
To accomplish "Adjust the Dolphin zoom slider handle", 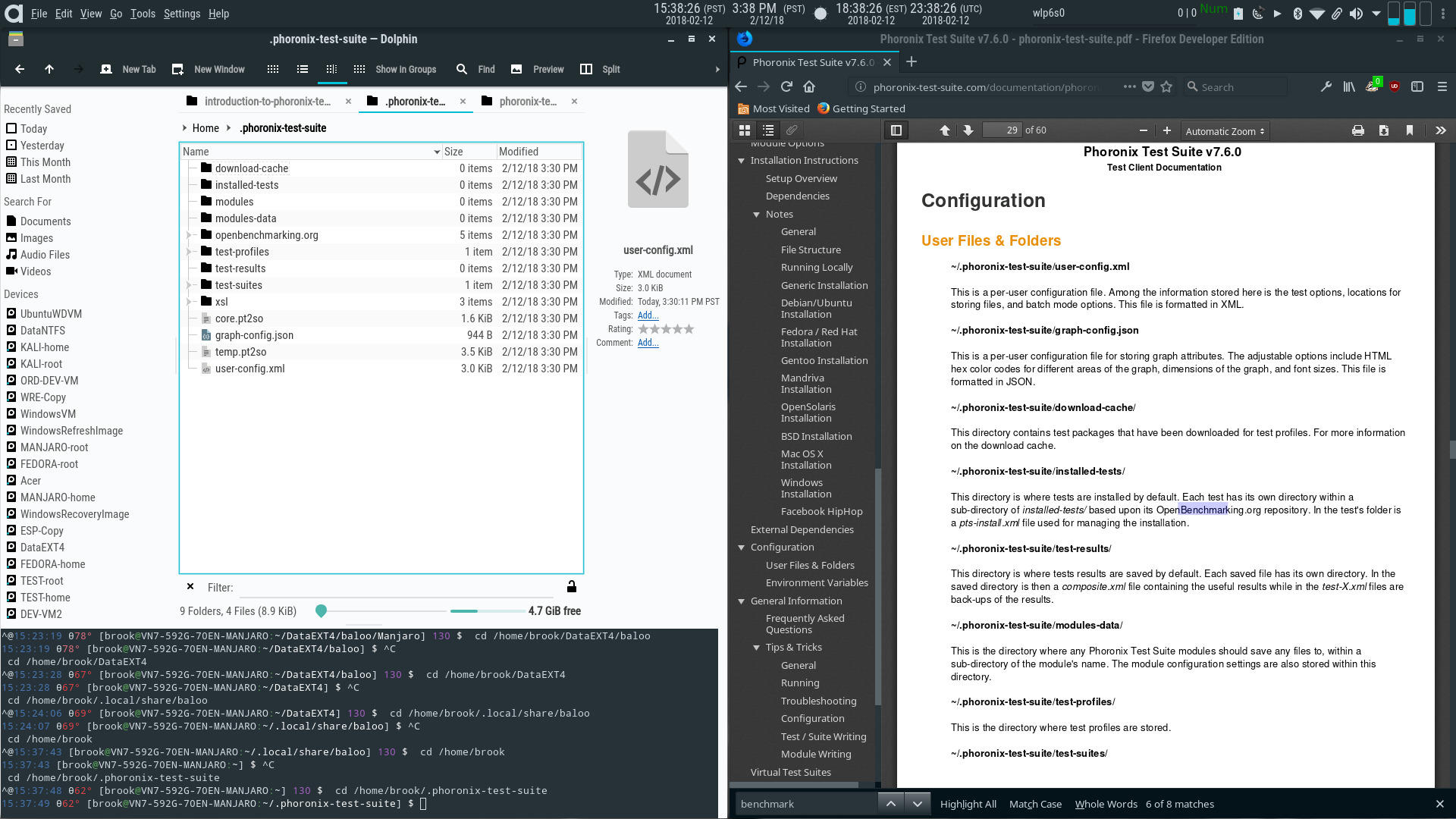I will (x=321, y=610).
